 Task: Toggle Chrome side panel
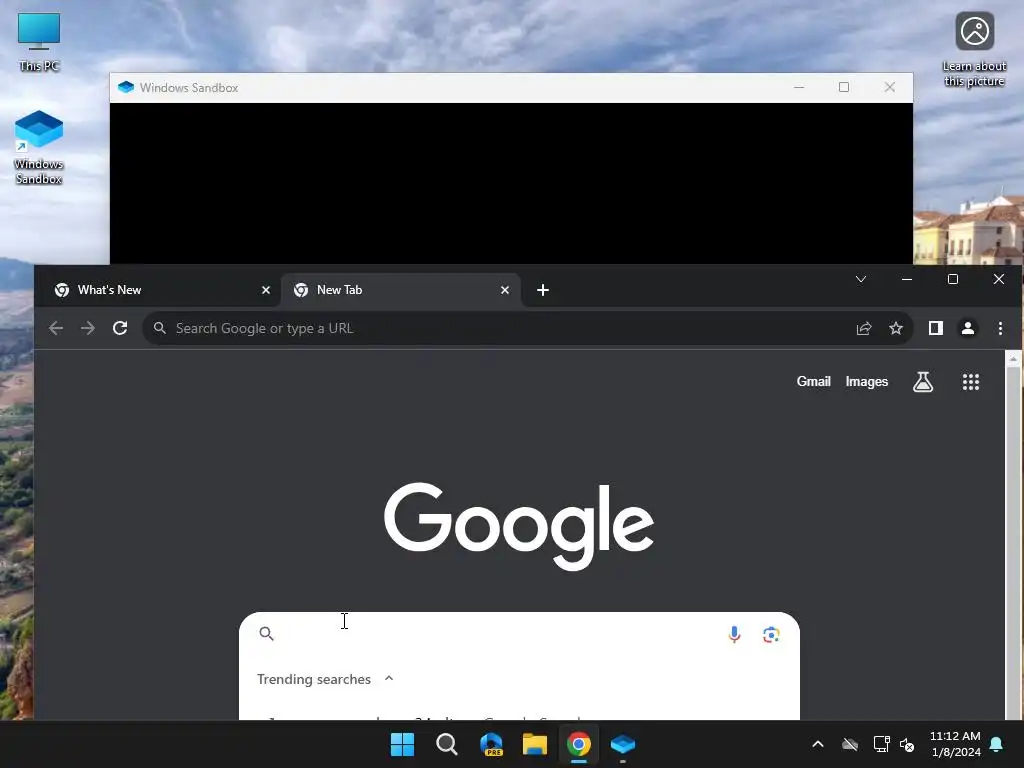click(936, 328)
